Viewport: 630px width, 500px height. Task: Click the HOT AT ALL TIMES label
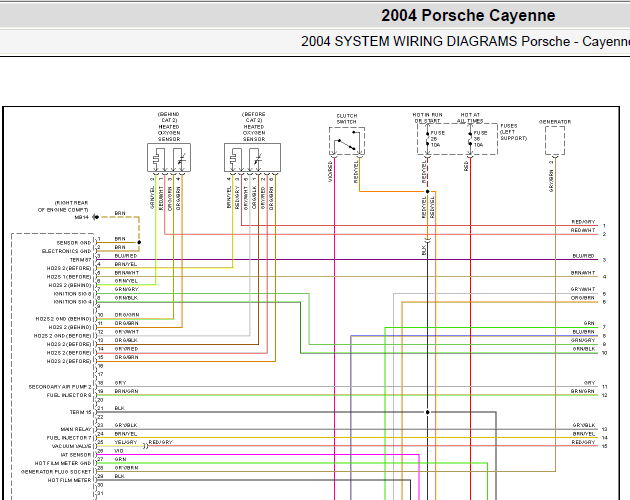[x=470, y=118]
